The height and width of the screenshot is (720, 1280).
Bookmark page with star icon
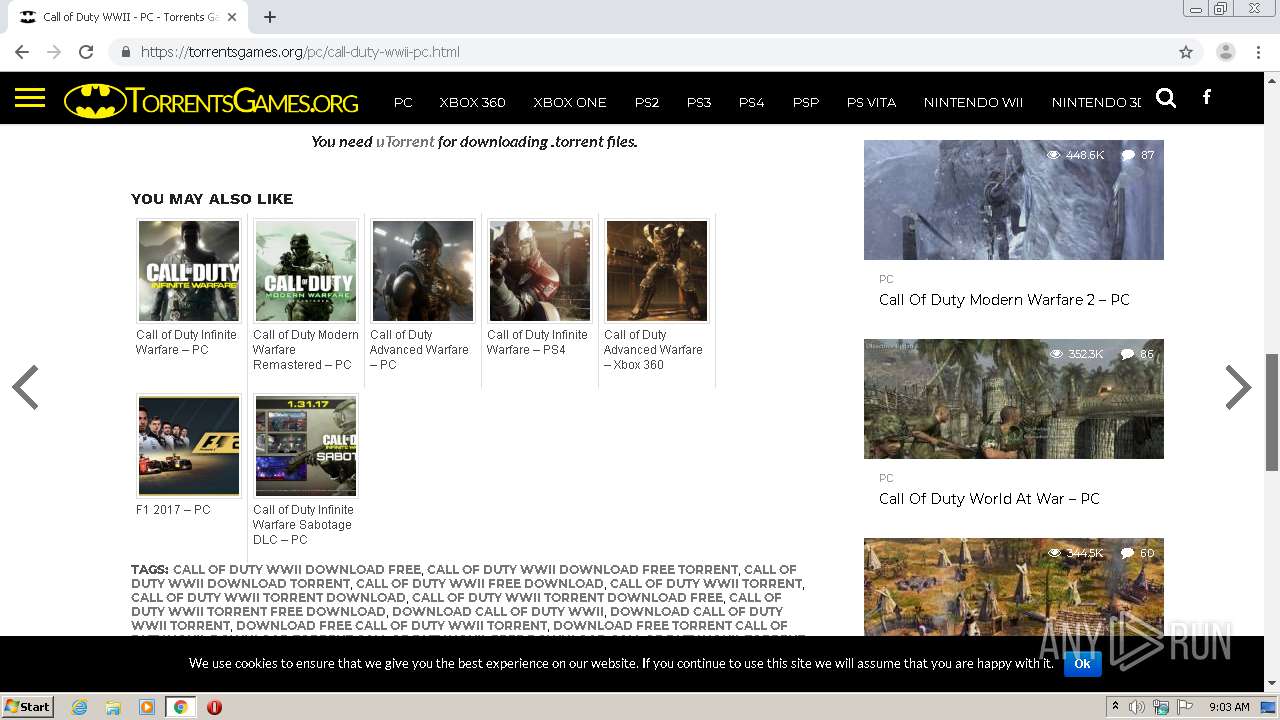pyautogui.click(x=1186, y=52)
